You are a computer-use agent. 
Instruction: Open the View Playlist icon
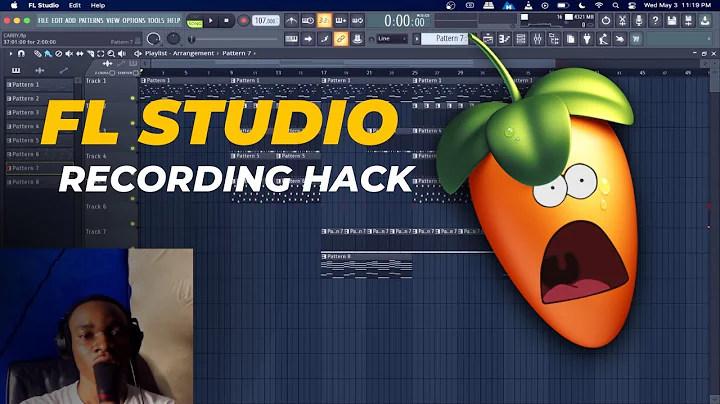click(488, 39)
